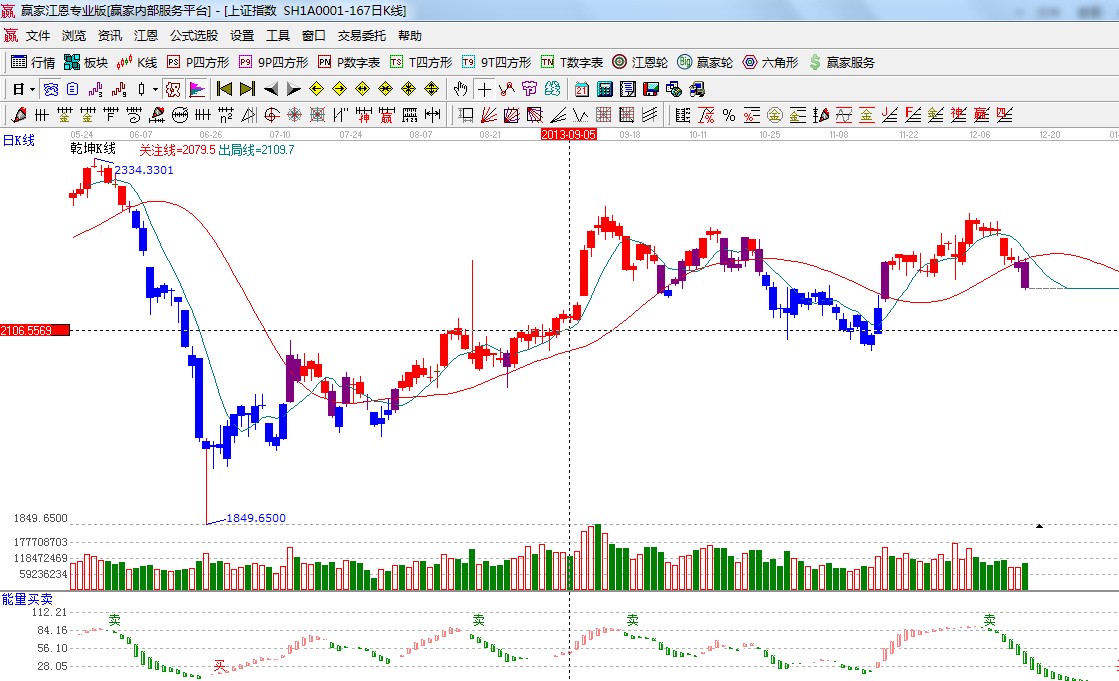Open the 交易委托 menu
Screen dimensions: 1119x681
pos(361,35)
